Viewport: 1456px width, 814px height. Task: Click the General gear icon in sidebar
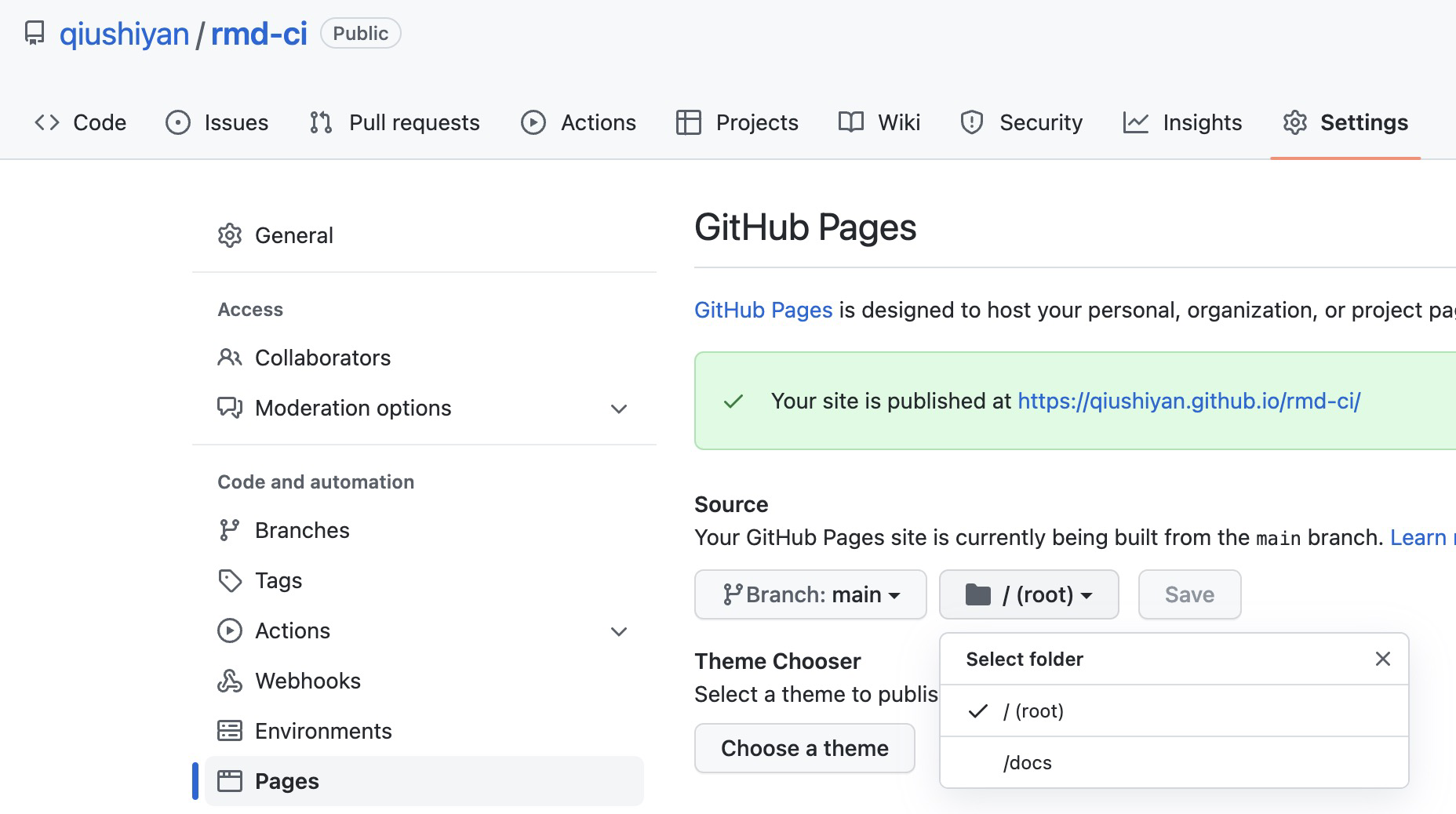tap(230, 235)
